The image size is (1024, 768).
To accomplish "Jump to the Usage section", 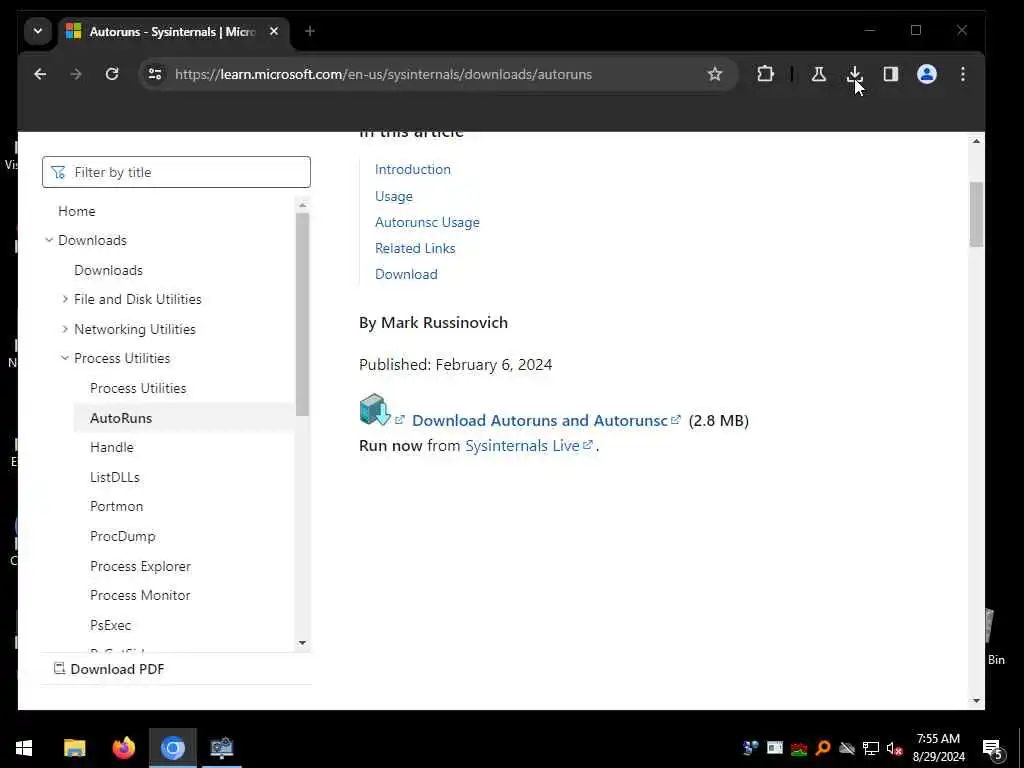I will [394, 196].
